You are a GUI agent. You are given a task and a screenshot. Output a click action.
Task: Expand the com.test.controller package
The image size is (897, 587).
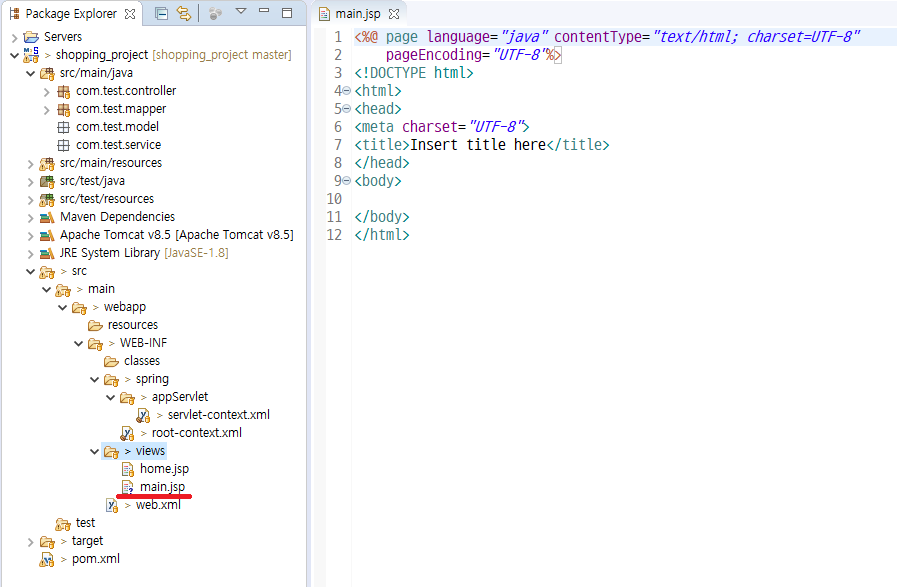click(46, 92)
